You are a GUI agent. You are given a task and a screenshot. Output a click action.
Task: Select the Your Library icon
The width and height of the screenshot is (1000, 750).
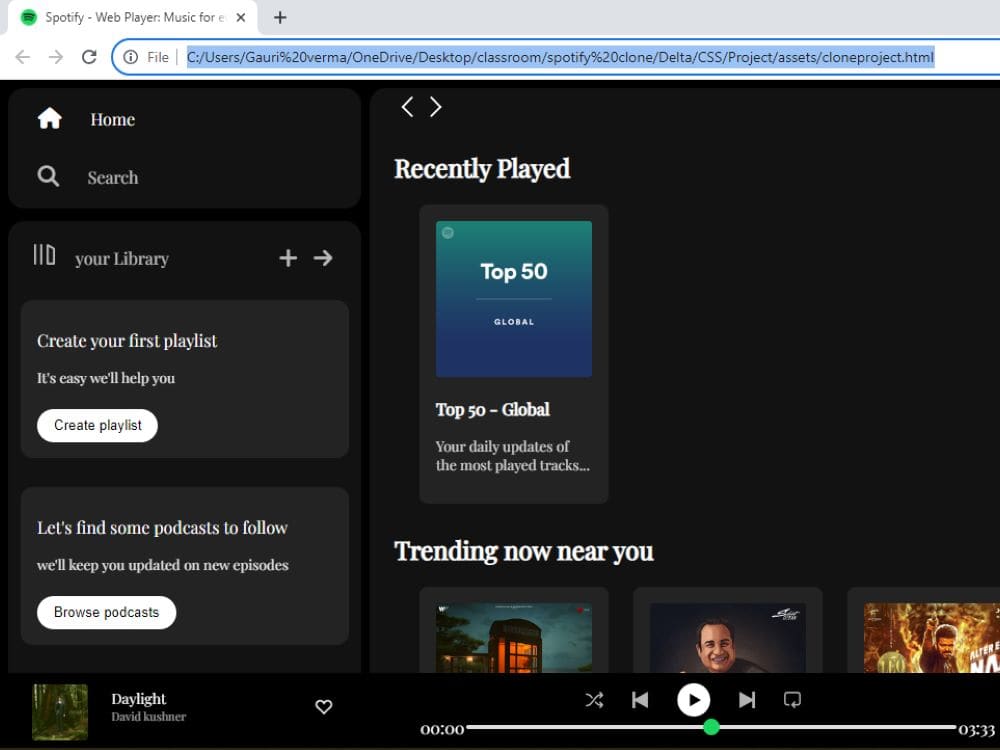(x=43, y=257)
